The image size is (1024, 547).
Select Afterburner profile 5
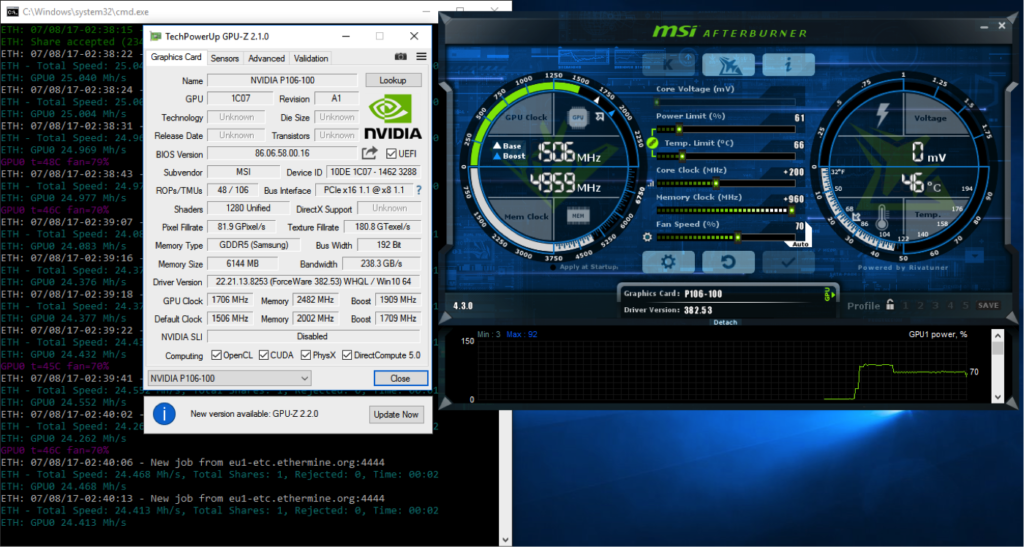965,305
